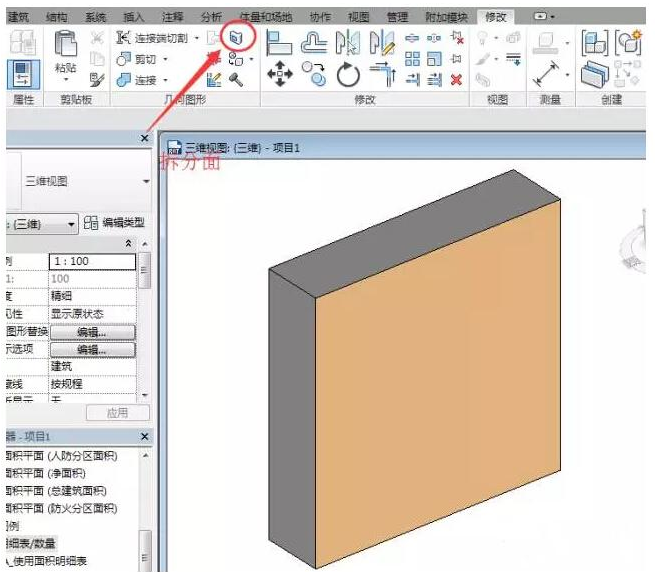
Task: Switch to the 修改 (Modify) ribbon tab
Action: (x=495, y=17)
